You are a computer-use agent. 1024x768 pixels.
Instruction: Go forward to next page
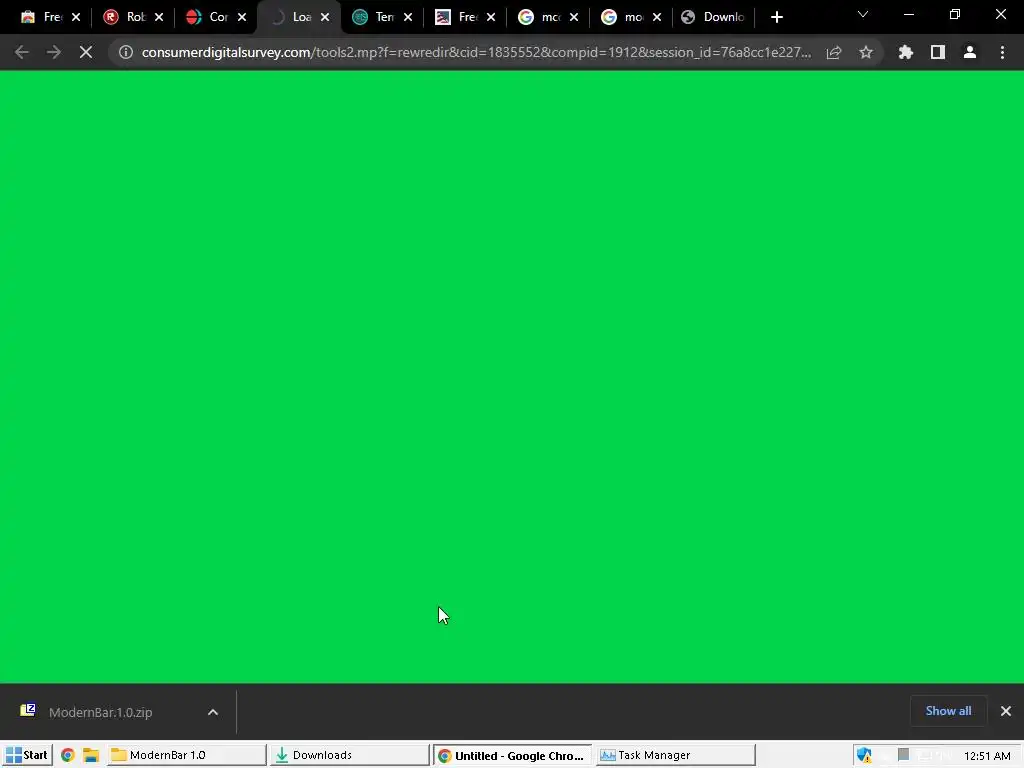coord(54,52)
